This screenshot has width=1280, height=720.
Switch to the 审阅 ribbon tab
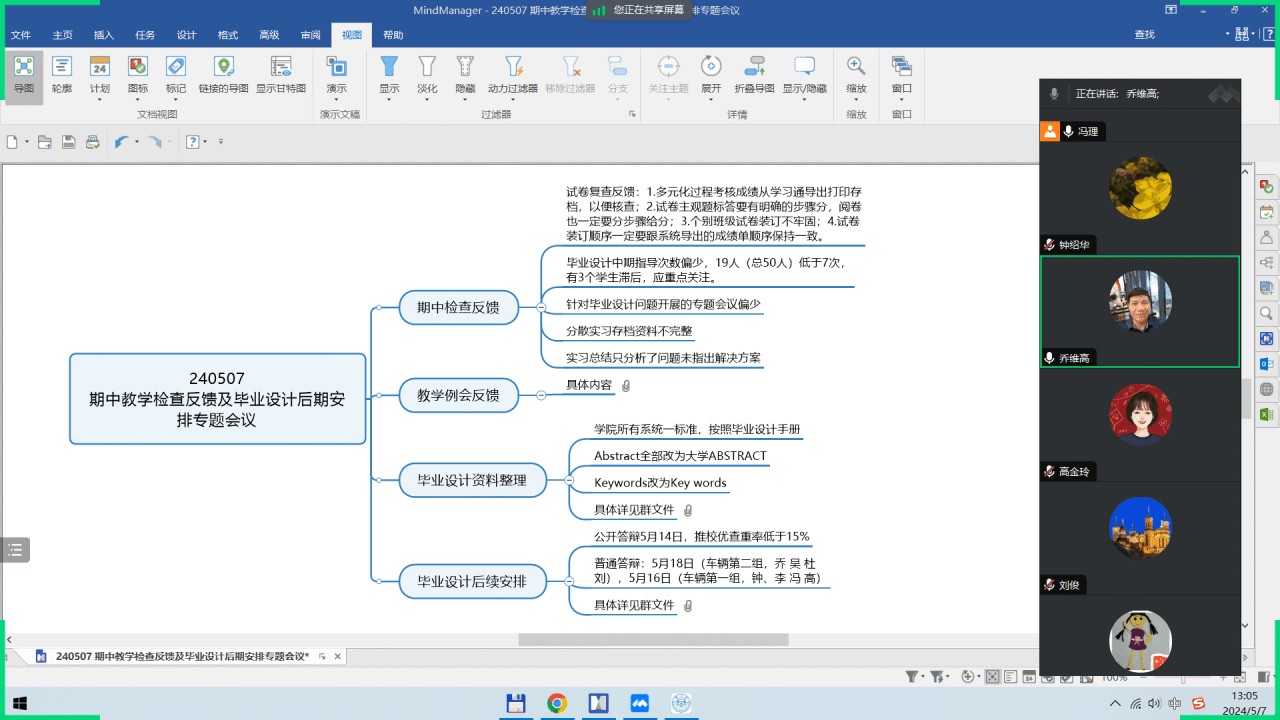click(x=310, y=35)
